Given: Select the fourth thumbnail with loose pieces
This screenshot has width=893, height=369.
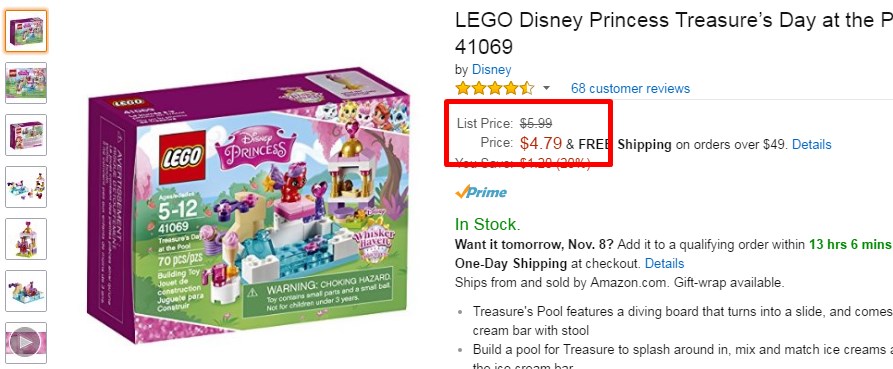Looking at the screenshot, I should 26,187.
